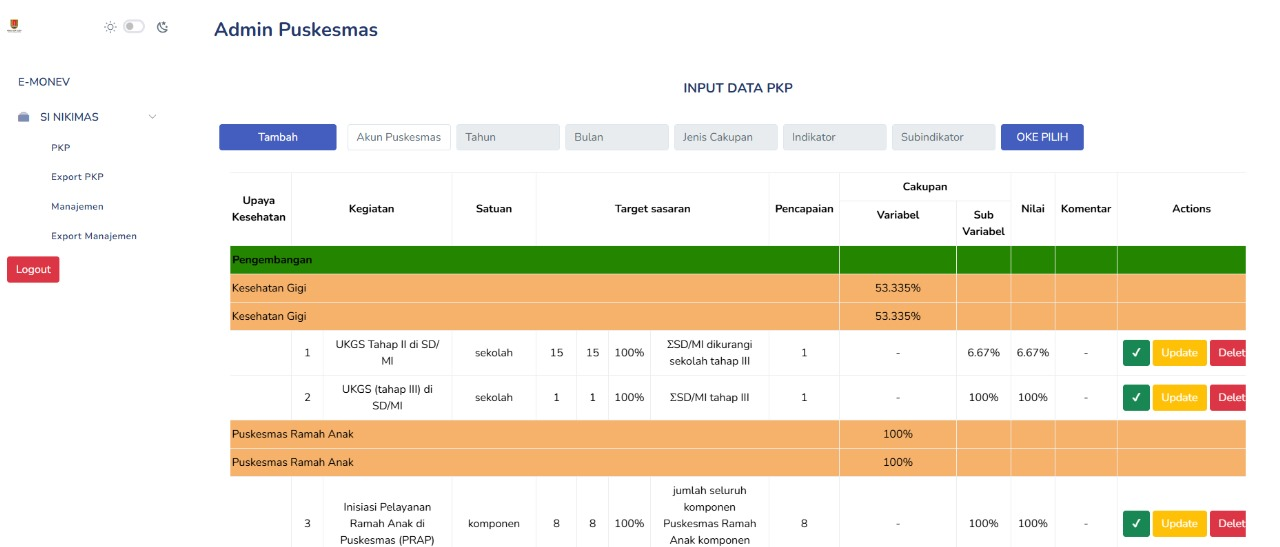
Task: Click the green checkmark for UKGS (tahap III) row
Action: [1136, 397]
